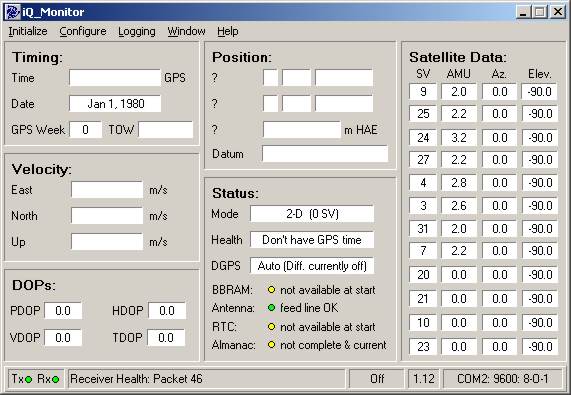Click the SV cell showing 24
Image resolution: width=571 pixels, height=395 pixels.
pos(423,138)
